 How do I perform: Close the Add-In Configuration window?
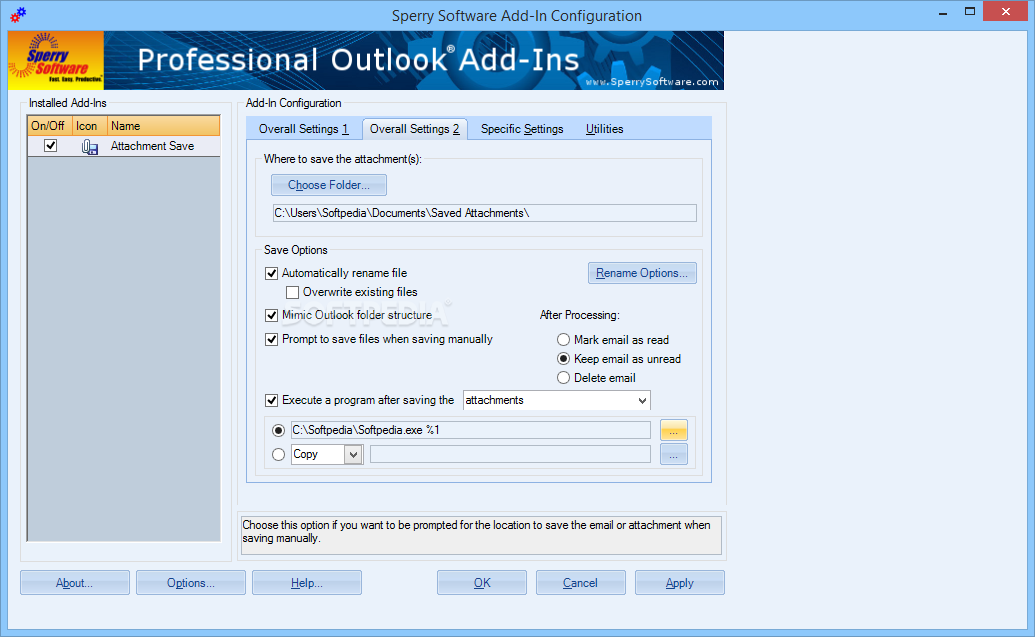click(1005, 12)
